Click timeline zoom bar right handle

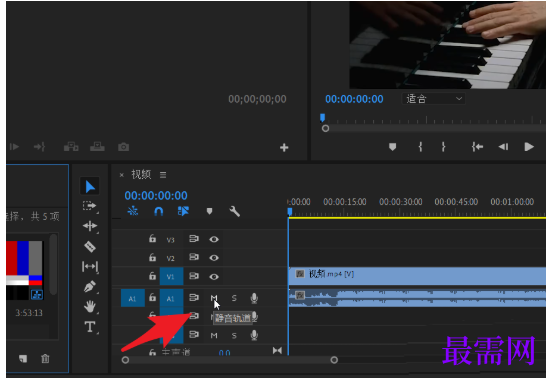tap(334, 360)
